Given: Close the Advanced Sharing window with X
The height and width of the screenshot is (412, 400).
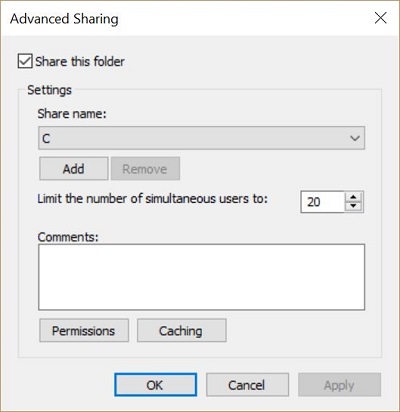Looking at the screenshot, I should coord(380,18).
